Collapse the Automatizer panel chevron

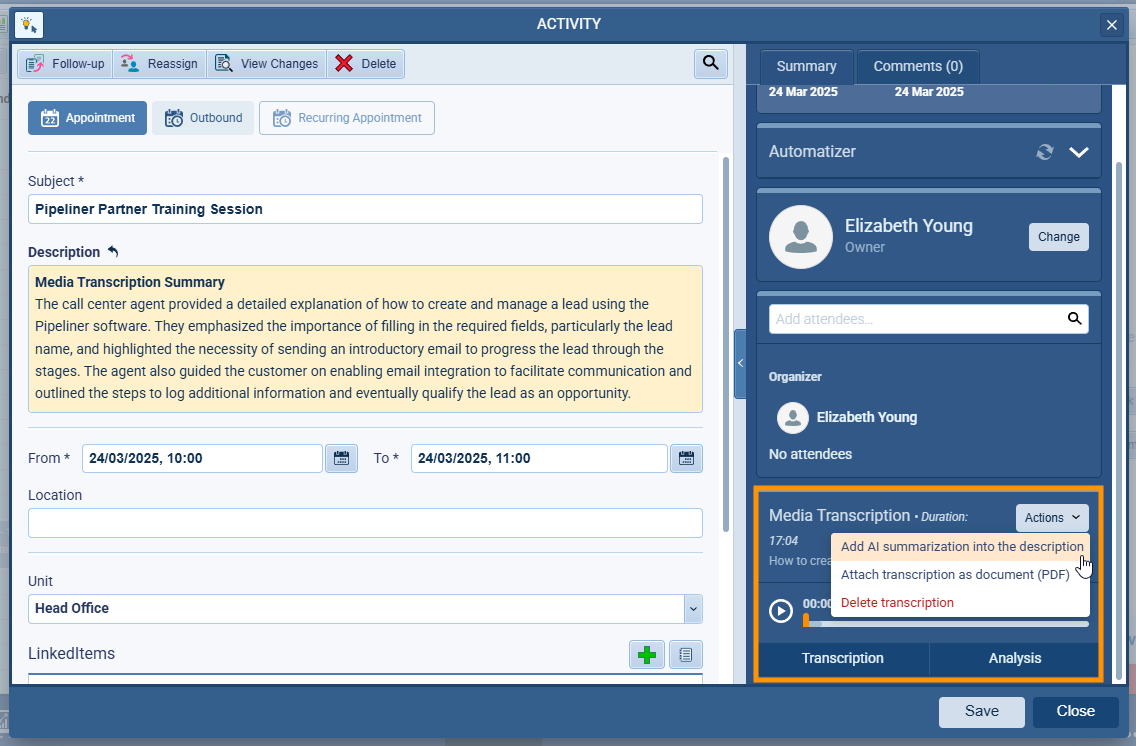coord(1078,152)
